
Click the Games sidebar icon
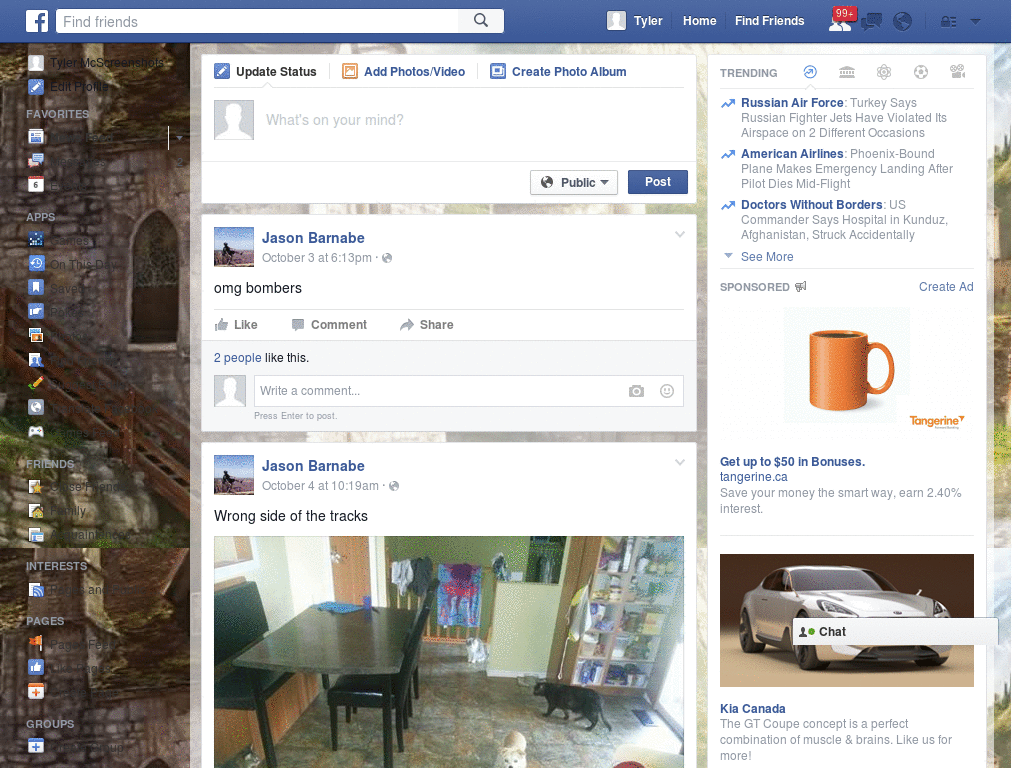[x=36, y=240]
